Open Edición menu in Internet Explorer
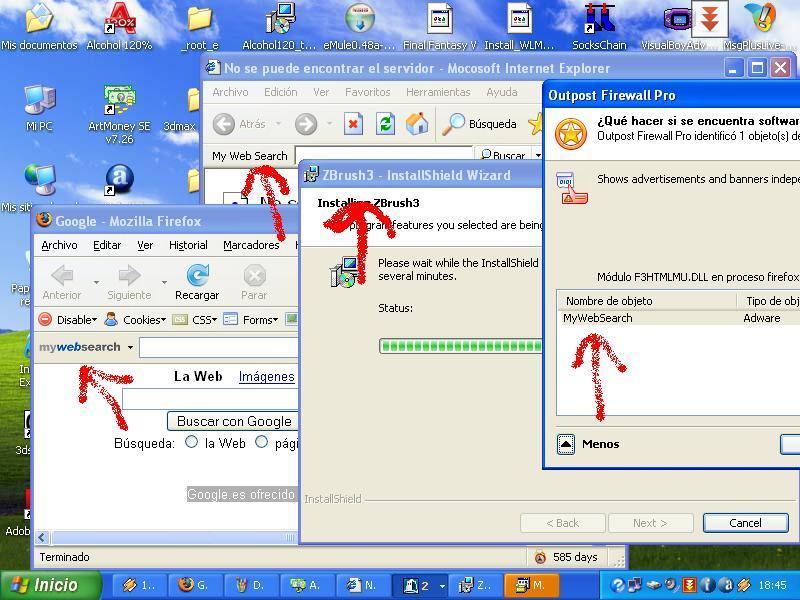 coord(281,92)
